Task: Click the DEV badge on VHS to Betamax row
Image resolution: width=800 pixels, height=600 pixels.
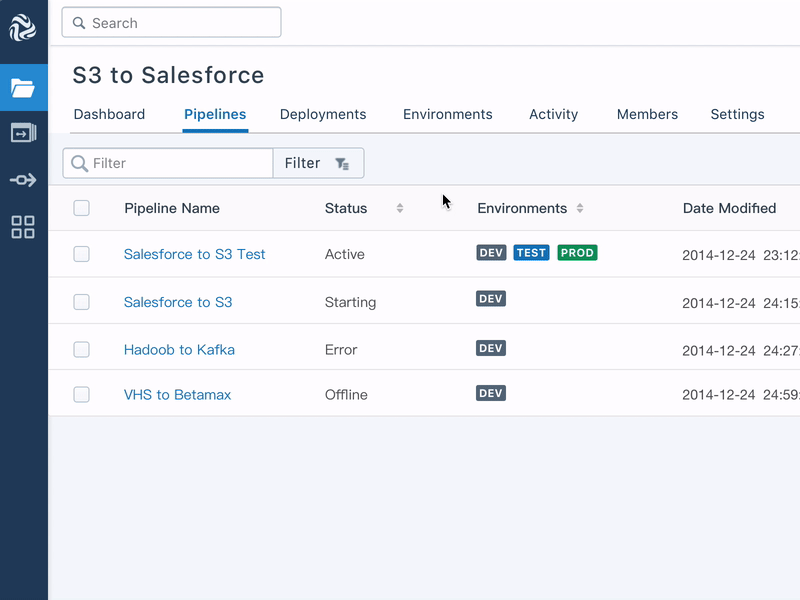Action: pyautogui.click(x=491, y=393)
